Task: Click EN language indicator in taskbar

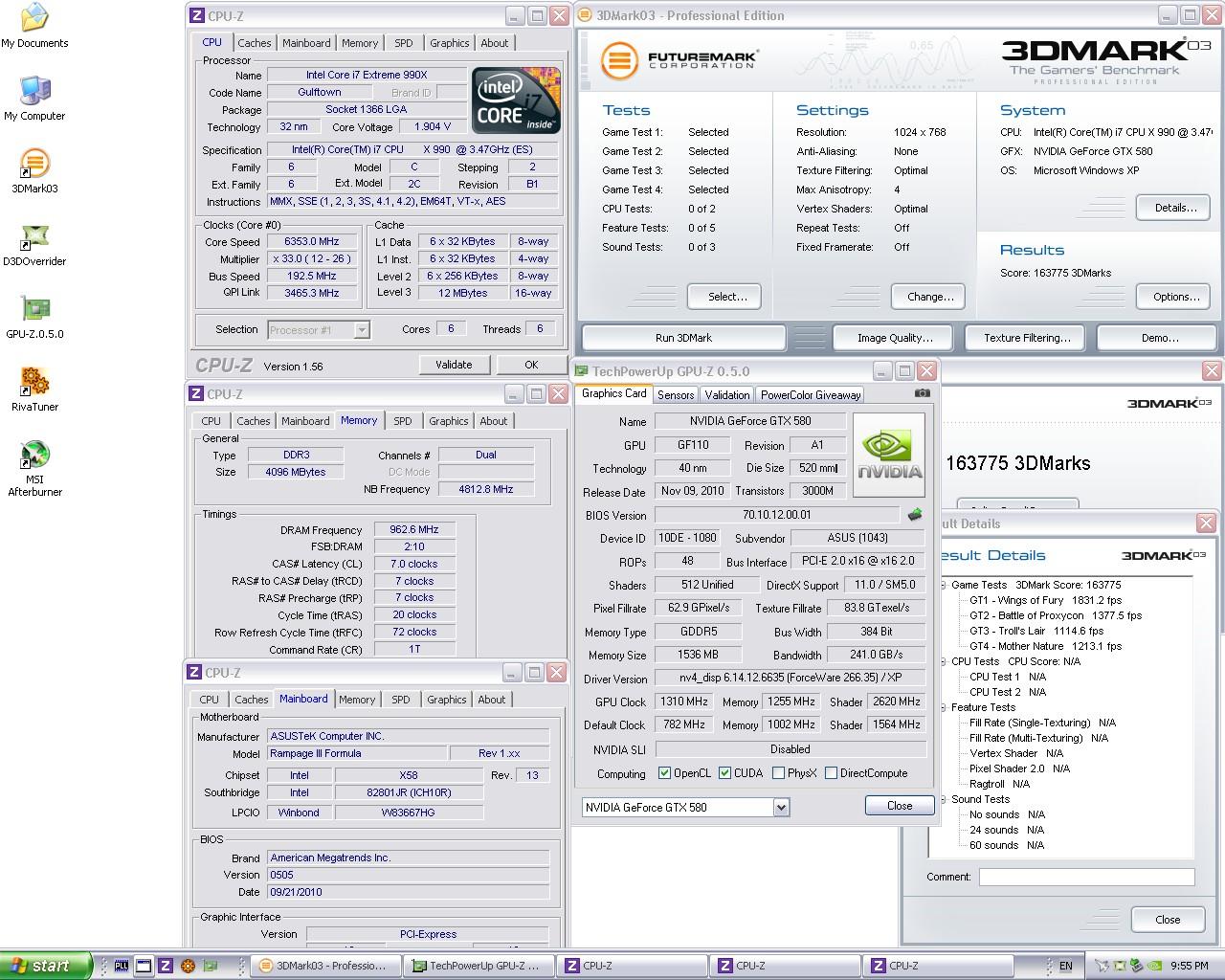Action: (1065, 966)
